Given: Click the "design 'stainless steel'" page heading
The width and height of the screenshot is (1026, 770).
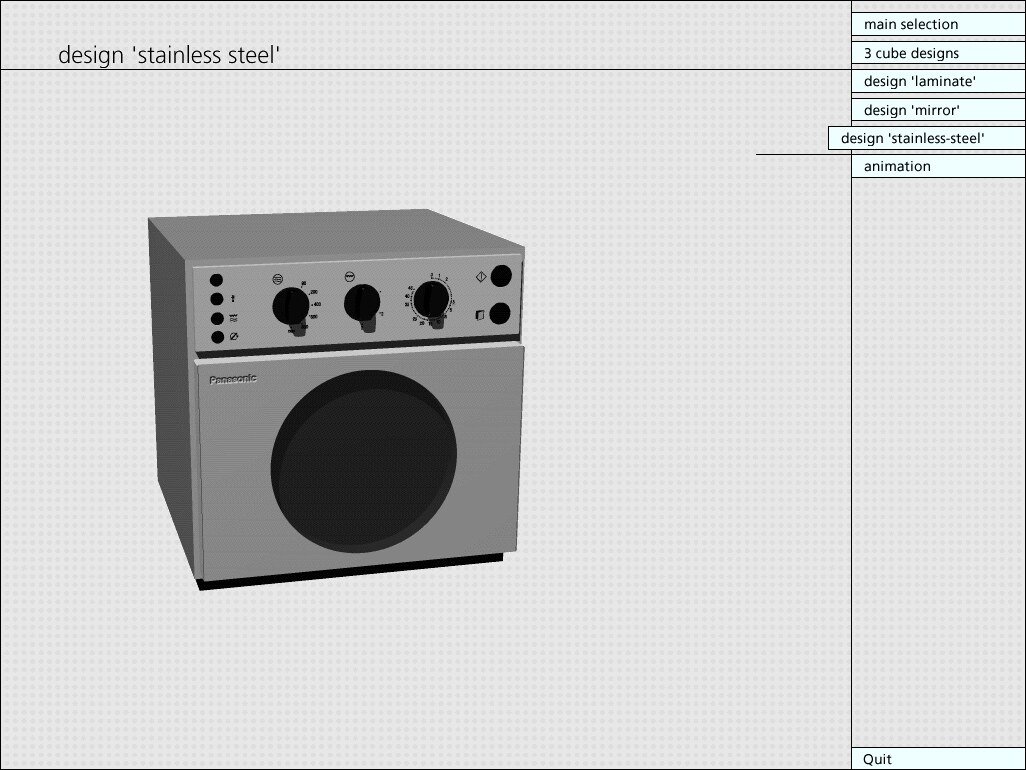Looking at the screenshot, I should coord(169,55).
